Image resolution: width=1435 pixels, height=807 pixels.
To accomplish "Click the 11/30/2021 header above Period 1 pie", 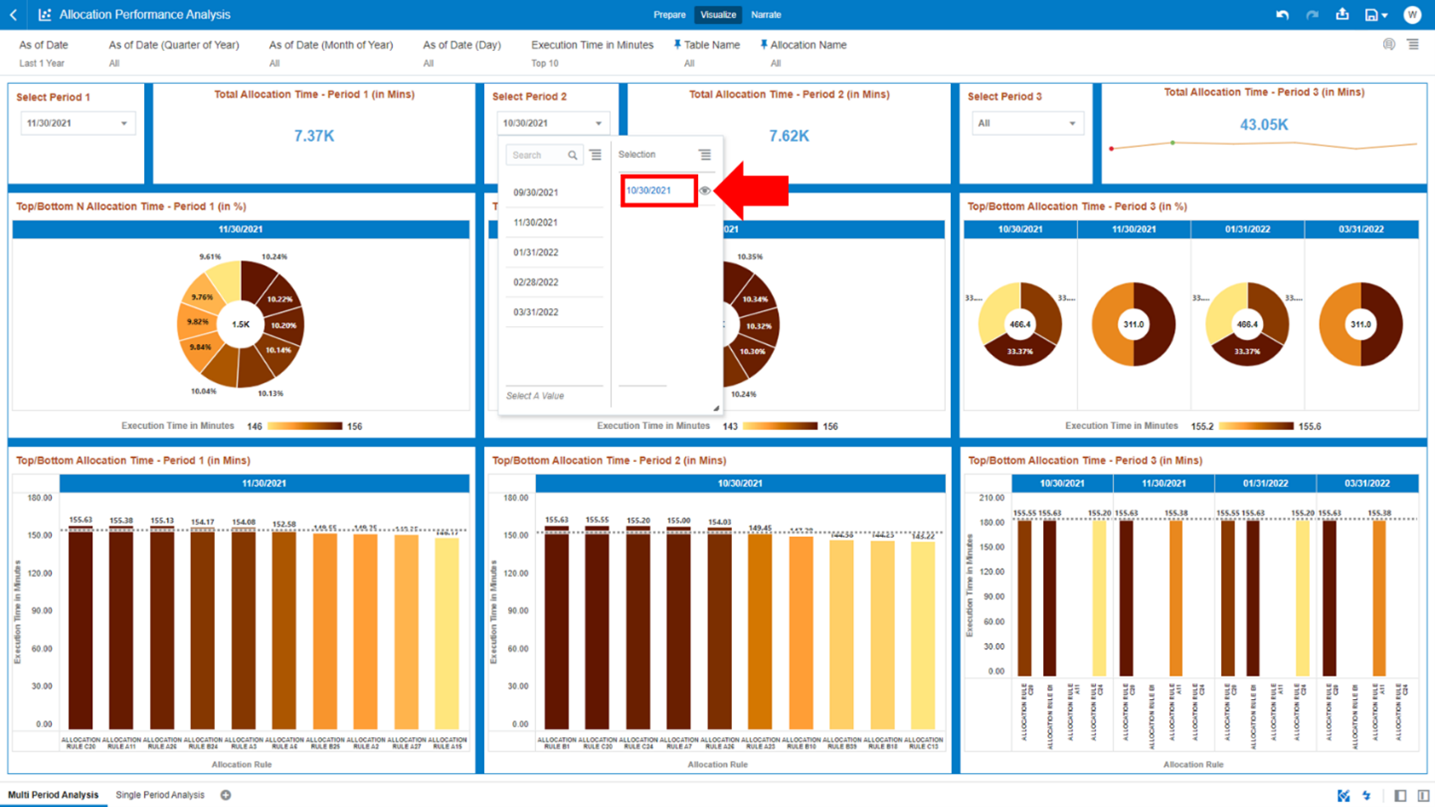I will [240, 229].
